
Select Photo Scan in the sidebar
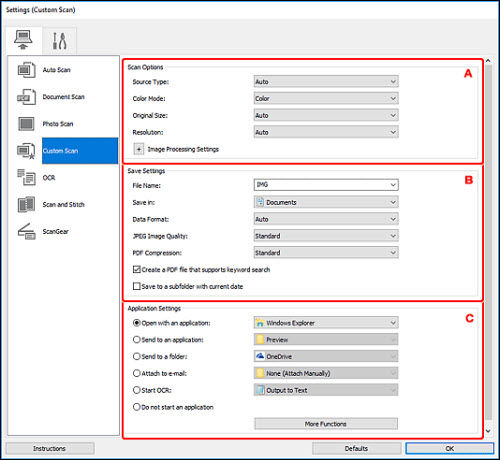(x=58, y=124)
